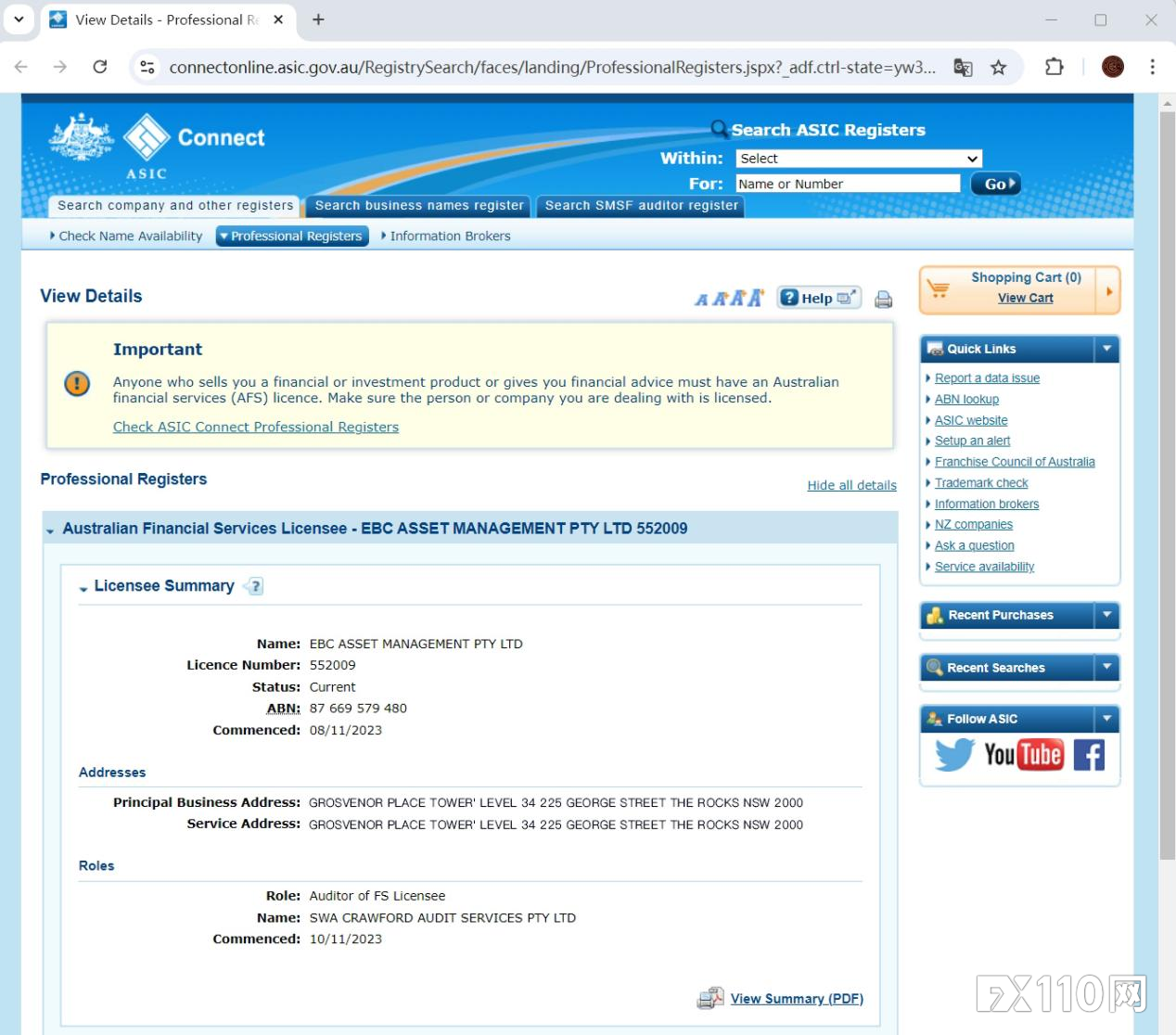The image size is (1176, 1035).
Task: Open the ABN lookup quick link
Action: [966, 400]
